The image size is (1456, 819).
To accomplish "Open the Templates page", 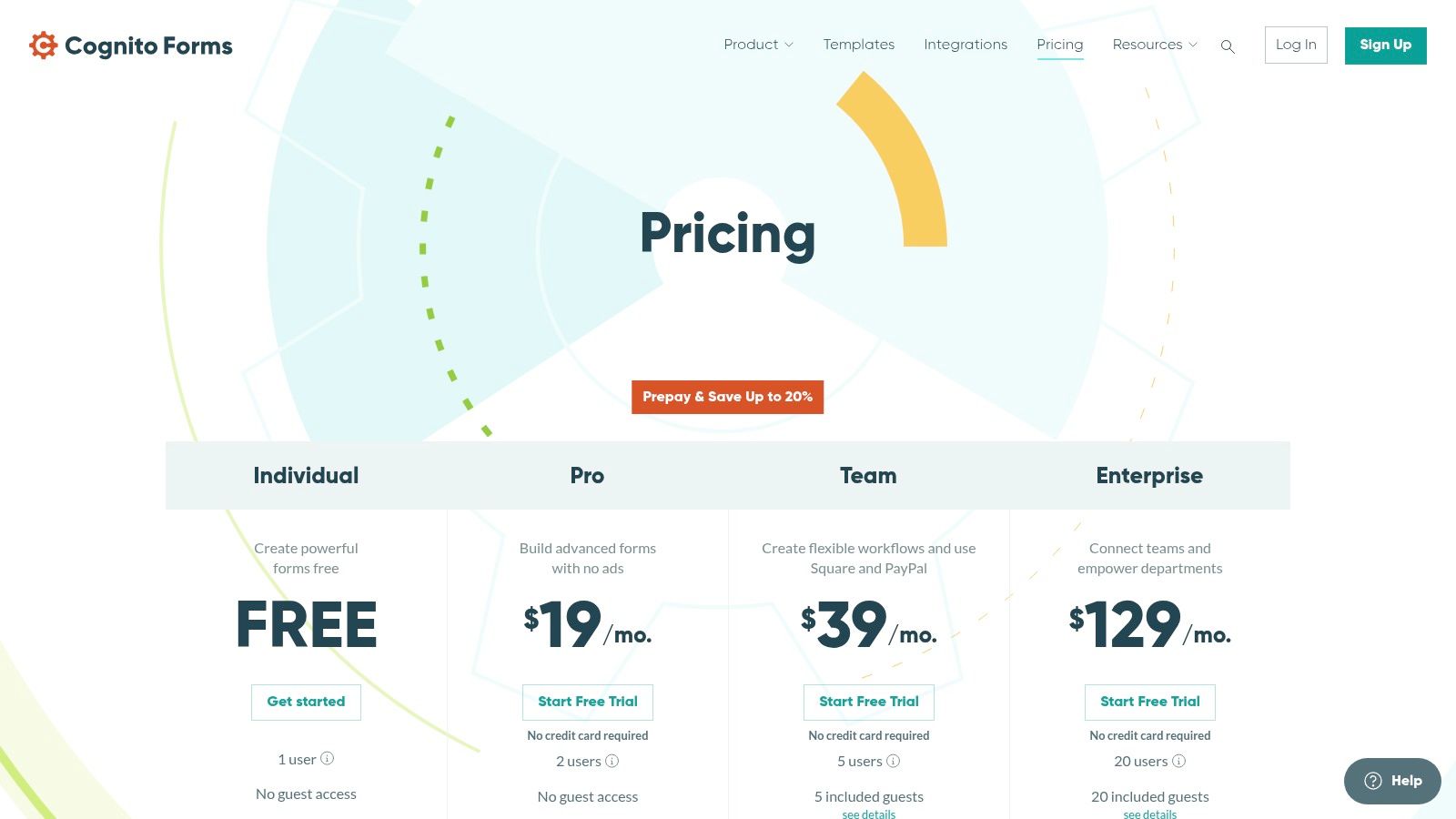I will click(858, 45).
